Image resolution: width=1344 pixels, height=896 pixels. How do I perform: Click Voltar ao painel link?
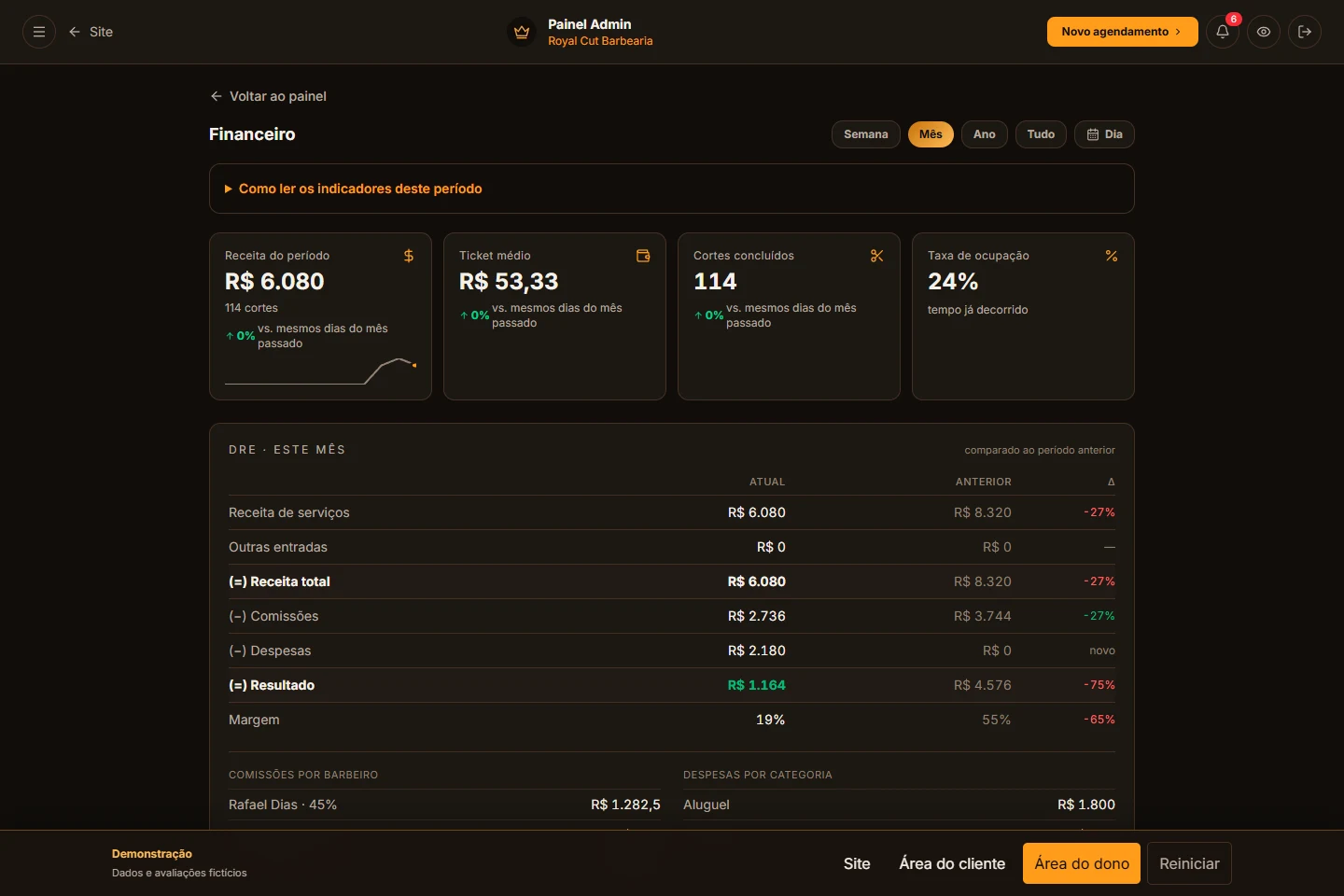[x=268, y=96]
